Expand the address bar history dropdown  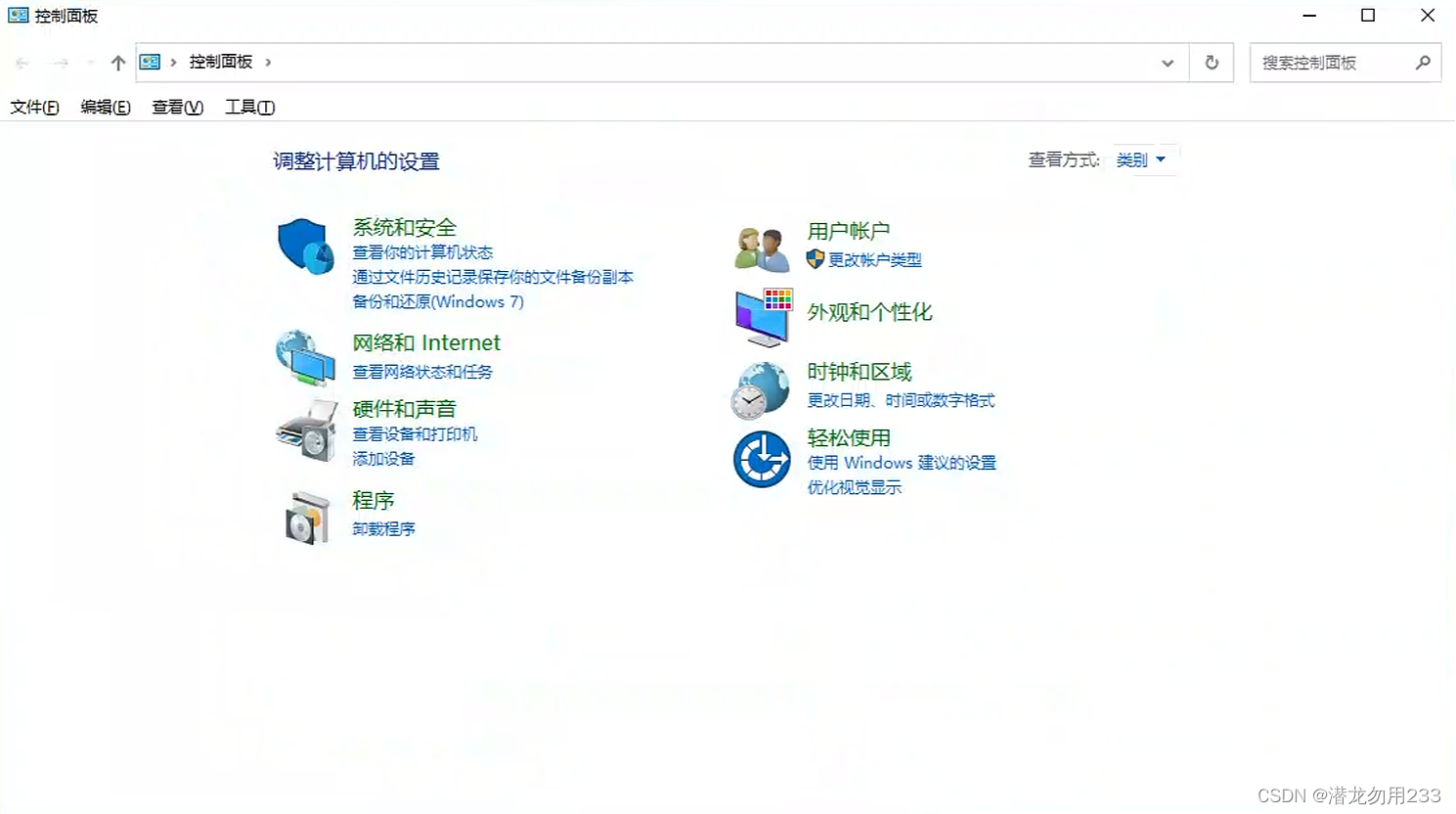[1168, 63]
